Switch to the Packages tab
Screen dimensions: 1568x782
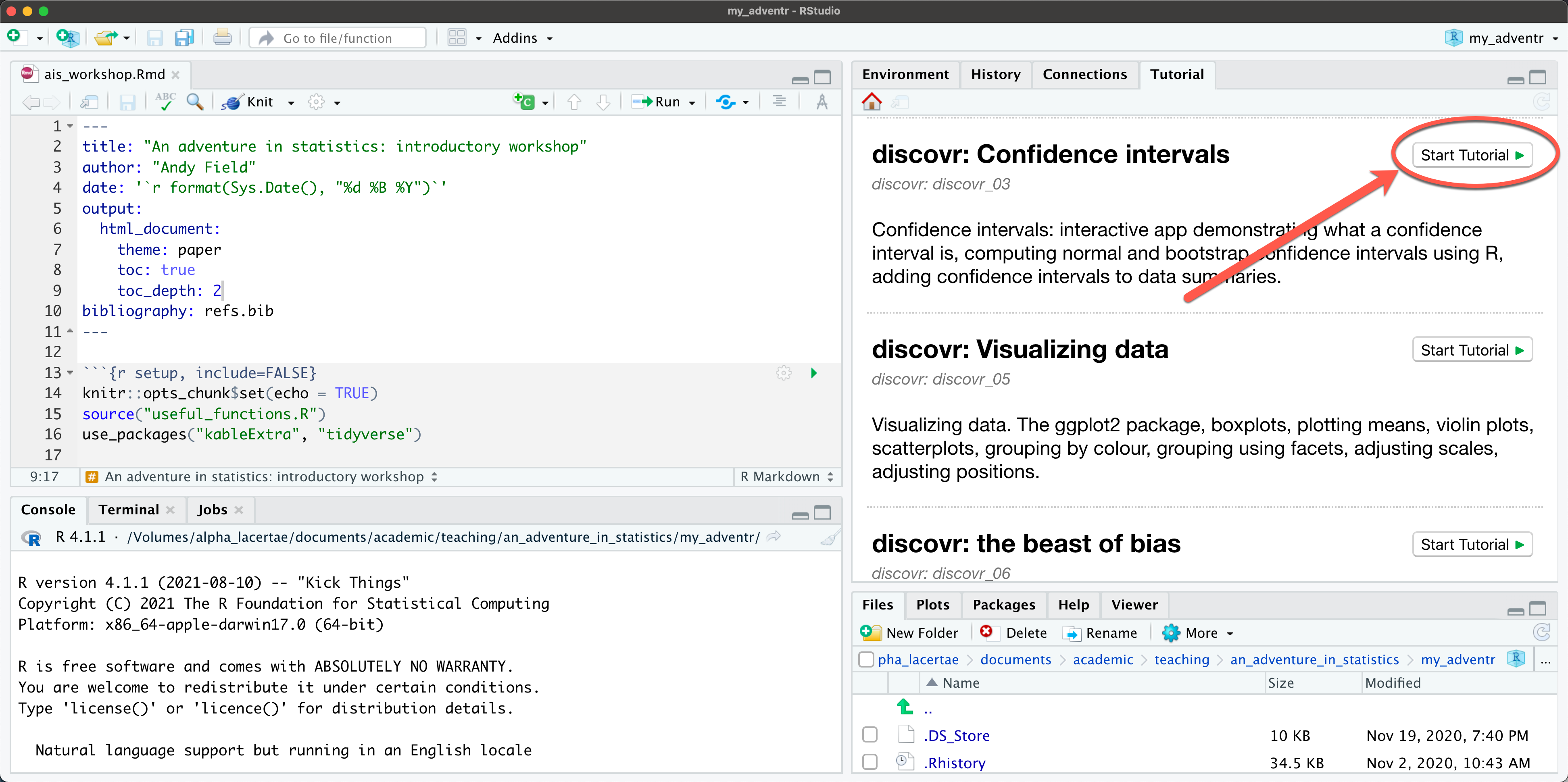coord(1003,604)
